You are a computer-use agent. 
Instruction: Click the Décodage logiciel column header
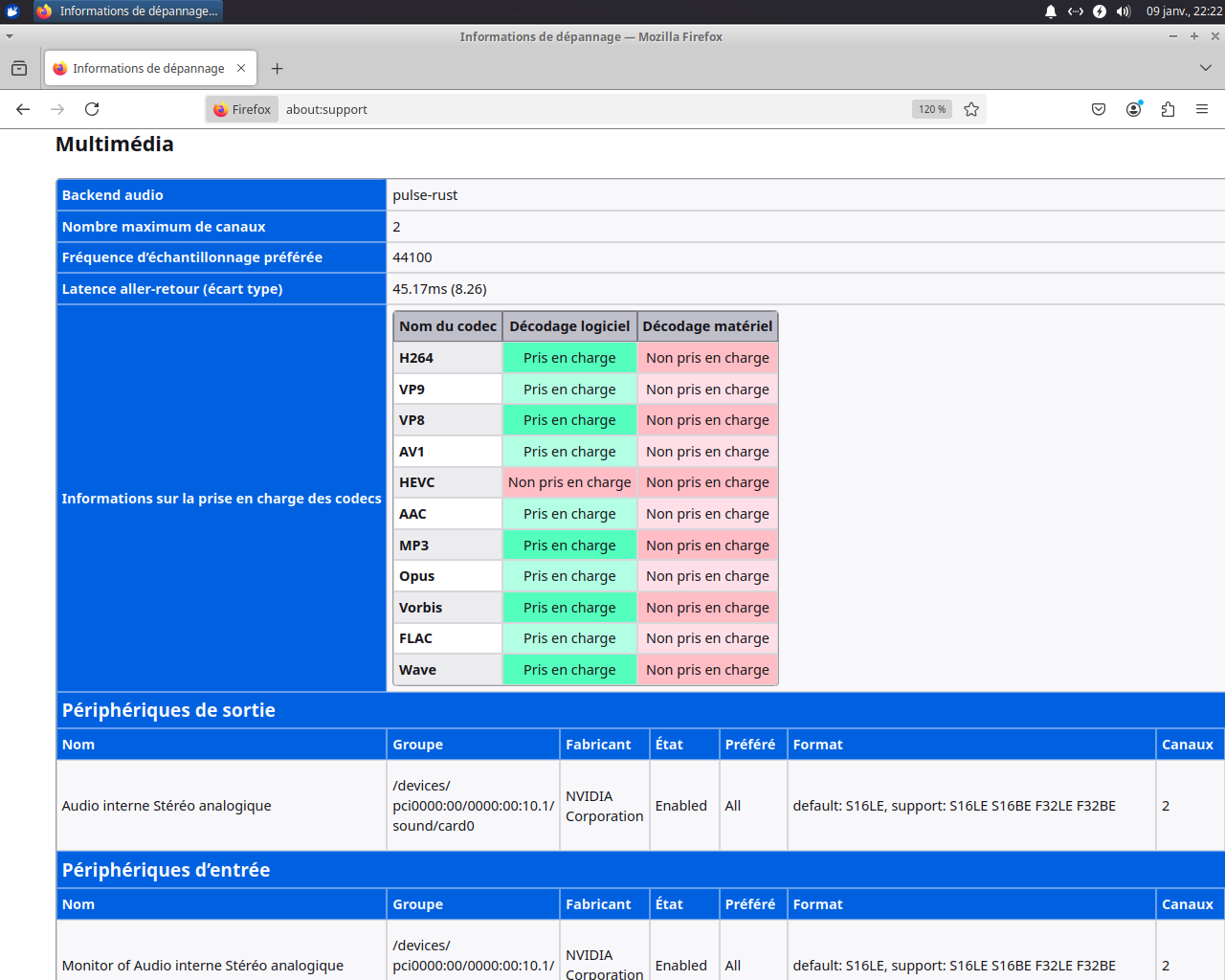pos(569,326)
